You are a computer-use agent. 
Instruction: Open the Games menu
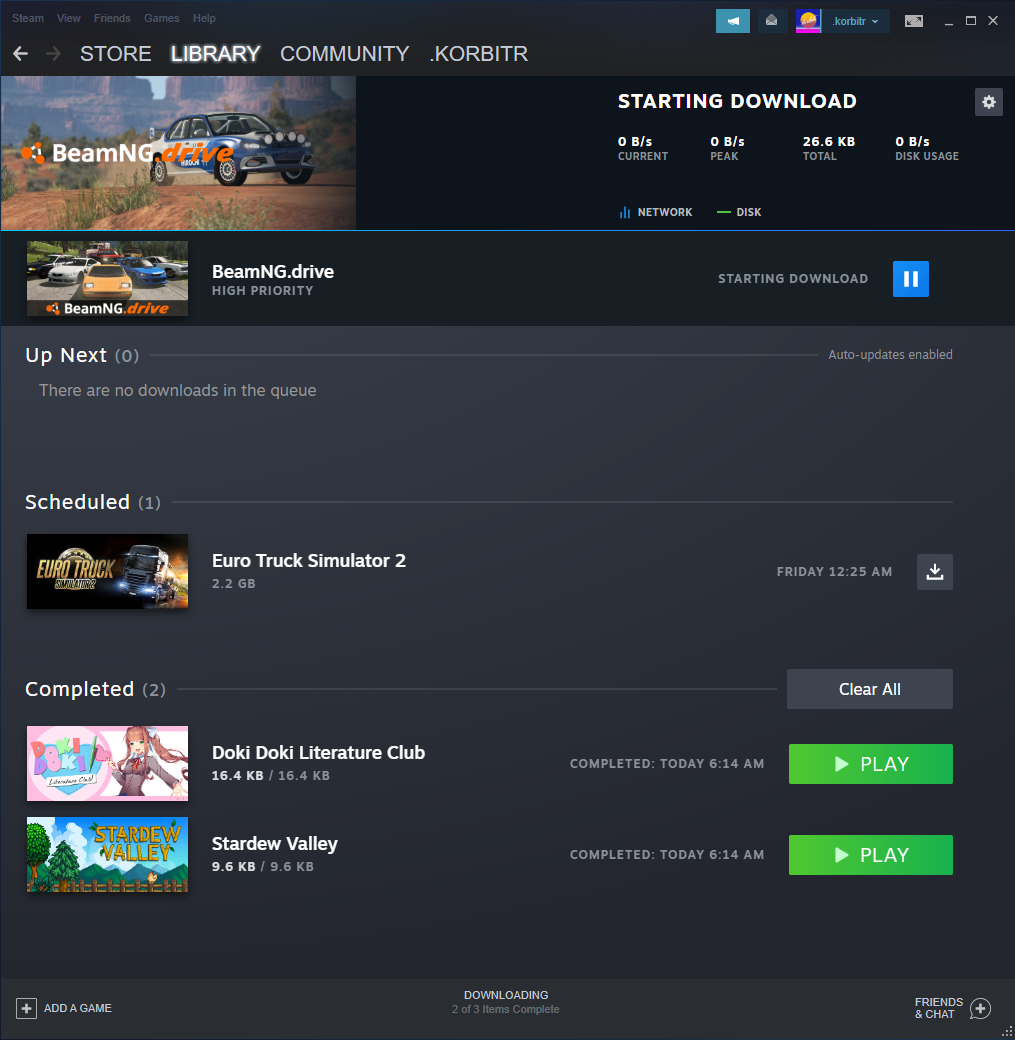pos(161,18)
